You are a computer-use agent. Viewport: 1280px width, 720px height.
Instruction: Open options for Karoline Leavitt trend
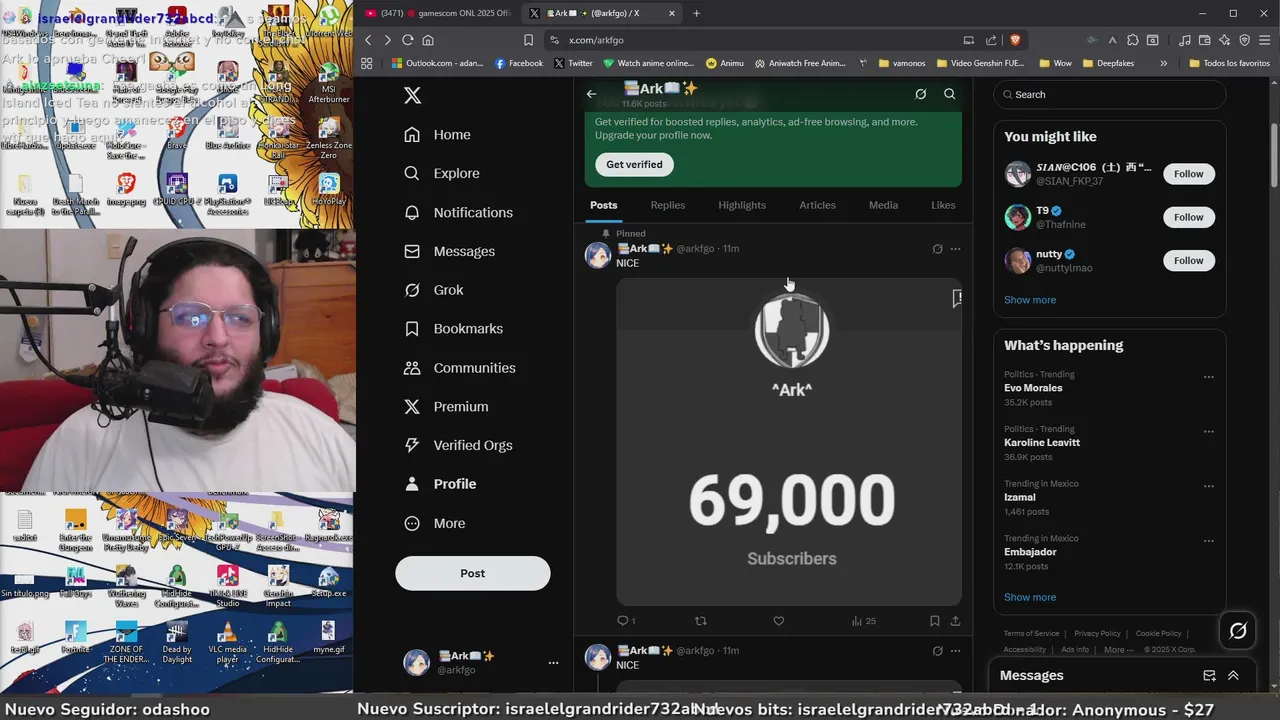[1208, 432]
